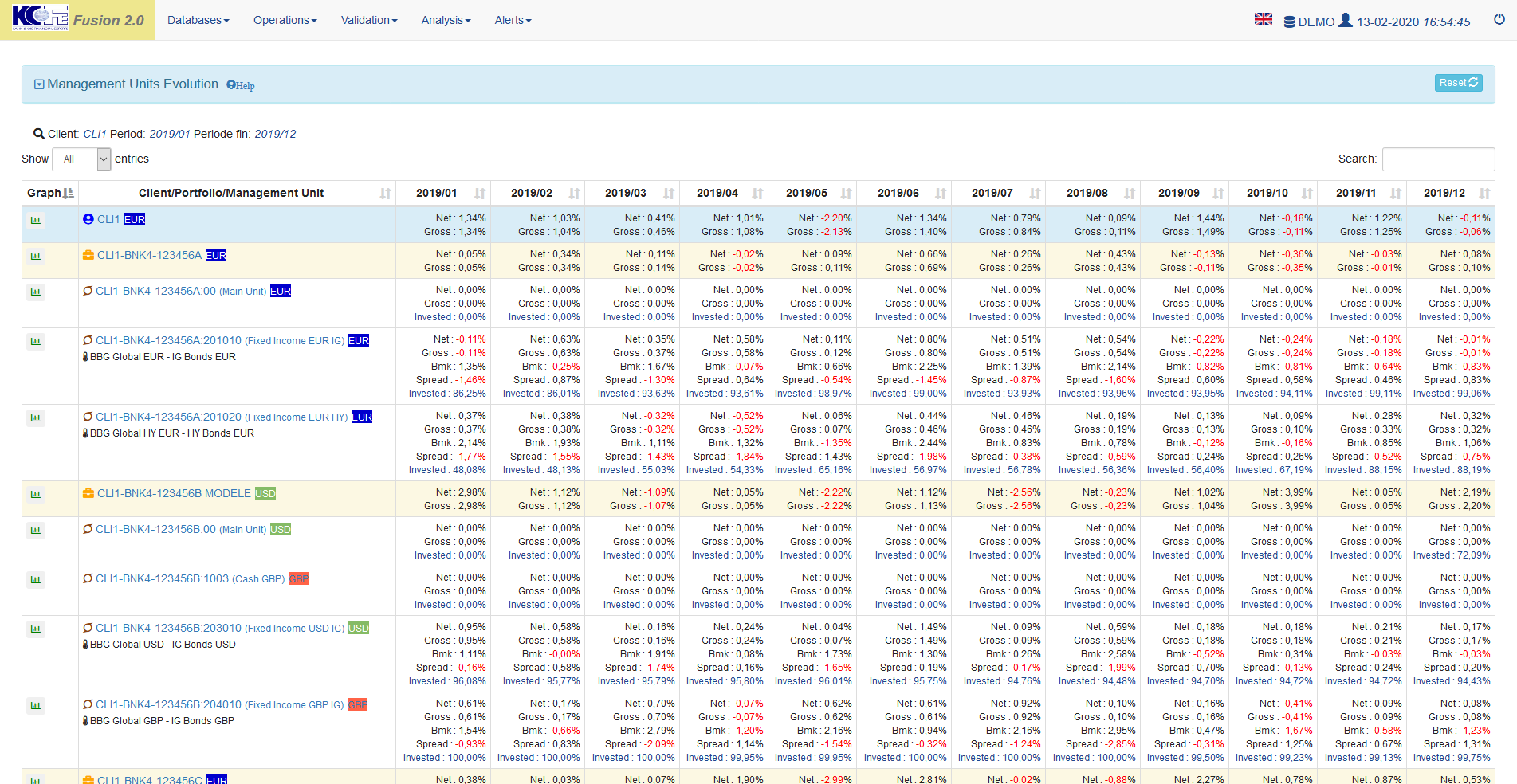Expand the Databases menu
This screenshot has height=784, width=1517.
198,21
